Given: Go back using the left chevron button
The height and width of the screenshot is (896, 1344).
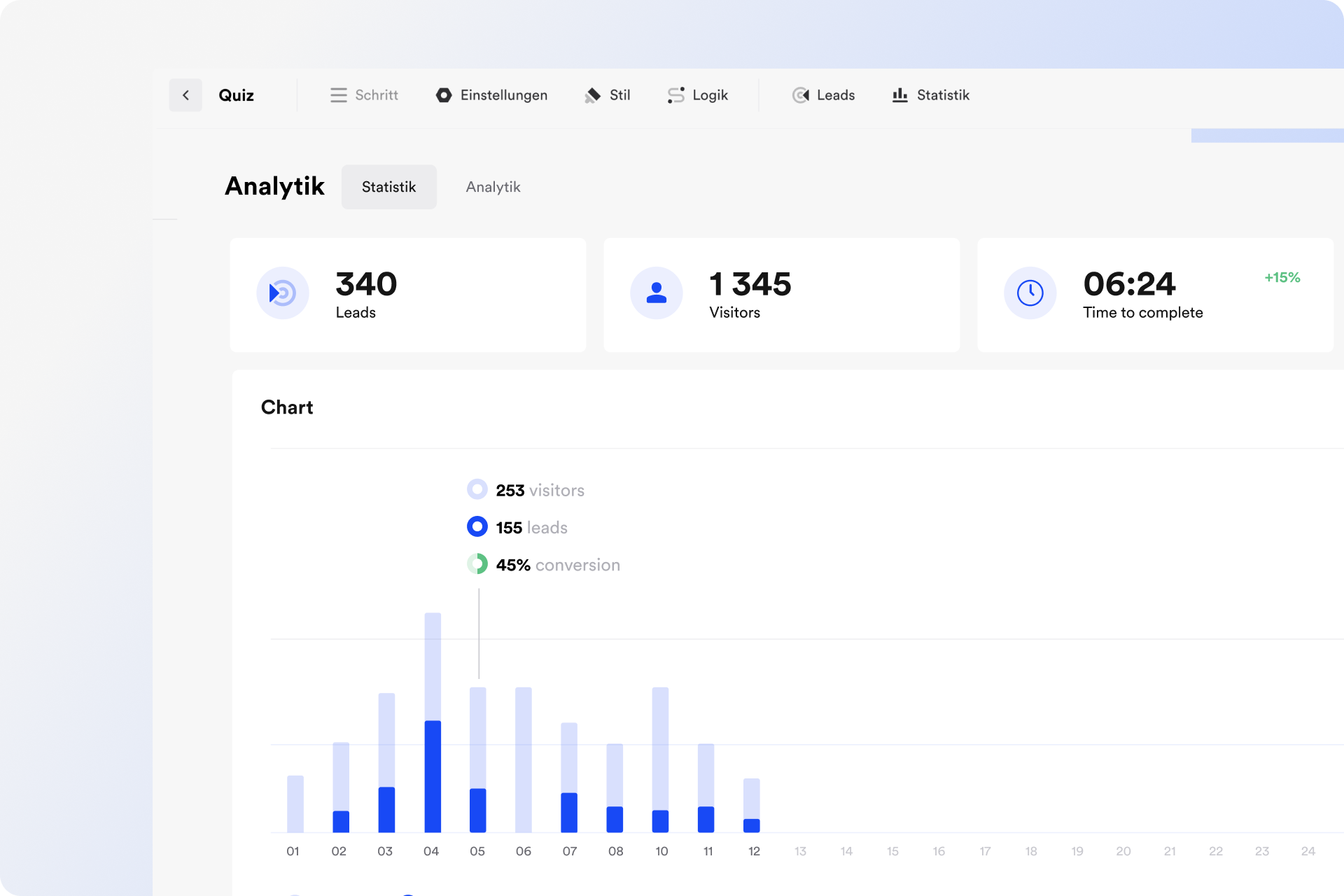Looking at the screenshot, I should 185,95.
